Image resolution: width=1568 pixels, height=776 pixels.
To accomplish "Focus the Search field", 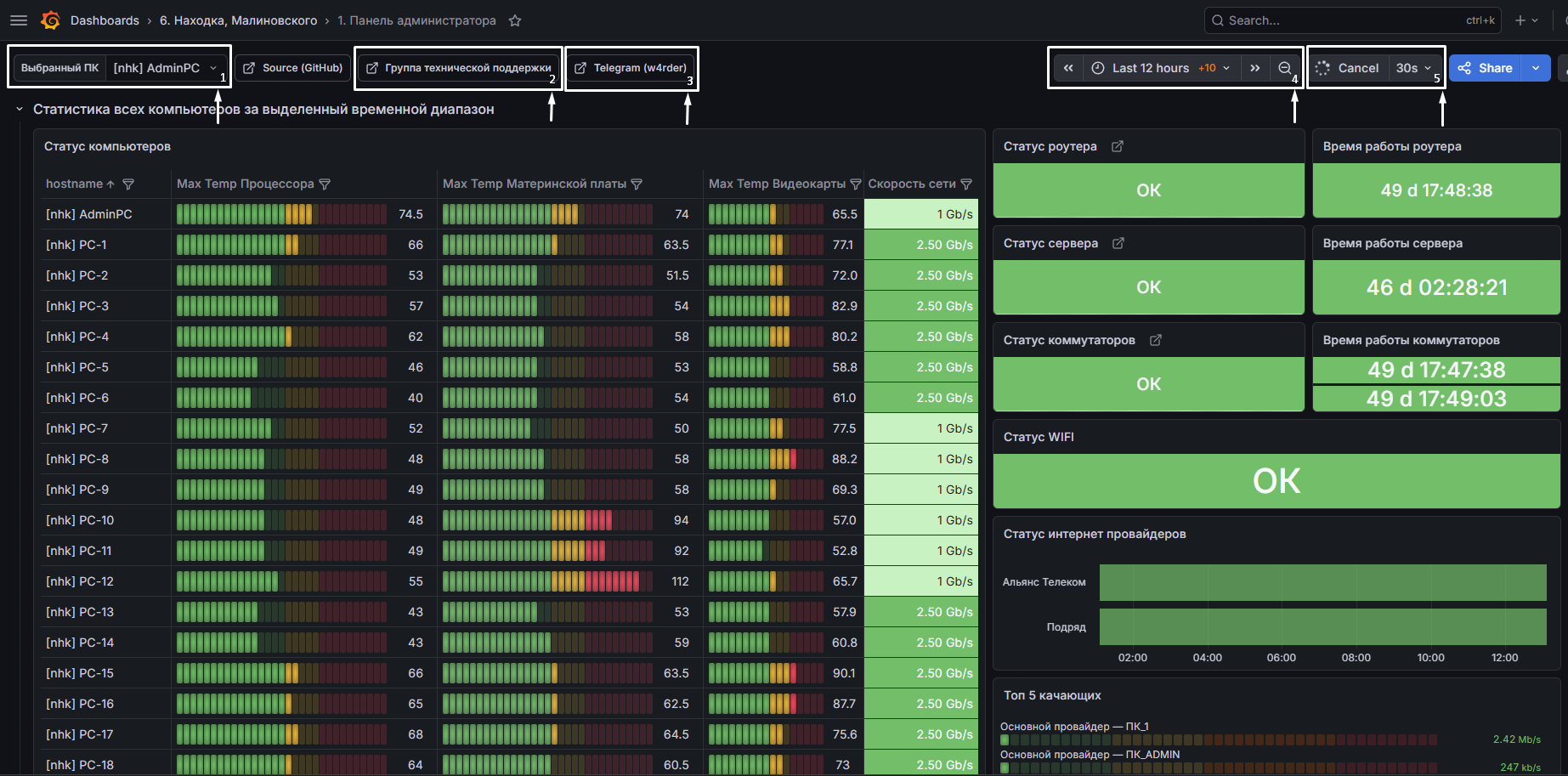I will point(1352,20).
